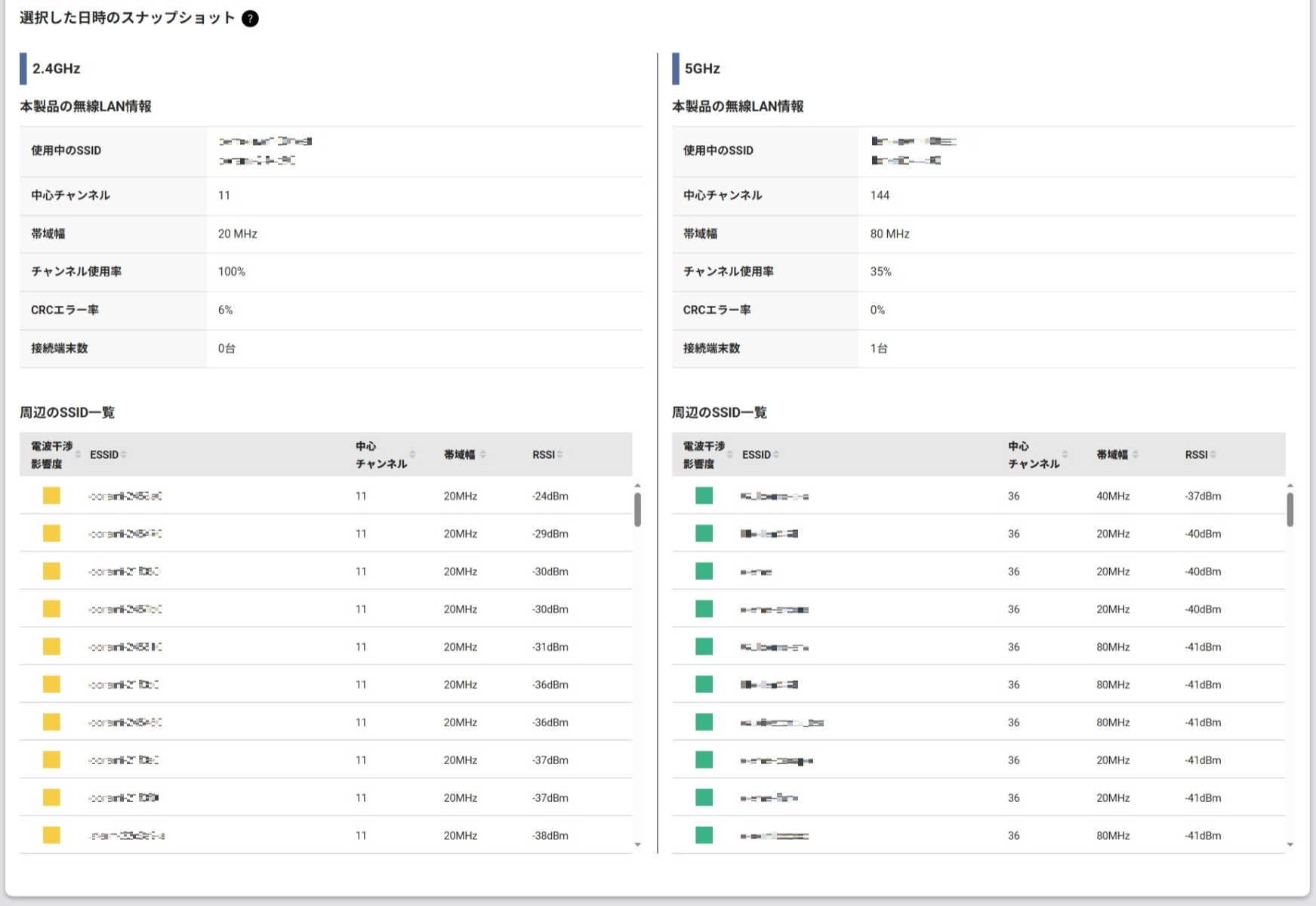
Task: Sort 5GHz SSID list by ESSID
Action: pos(760,455)
